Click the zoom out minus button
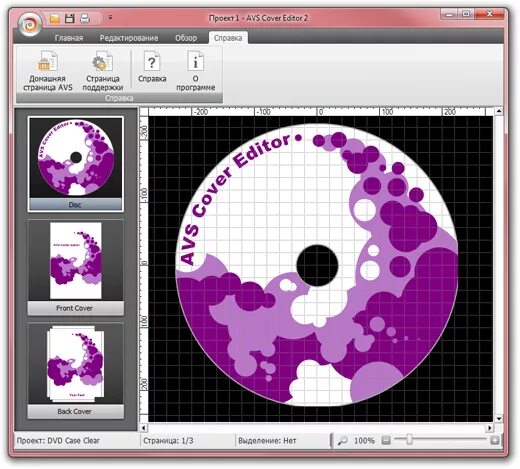Viewport: 520px width, 469px height. pyautogui.click(x=386, y=440)
